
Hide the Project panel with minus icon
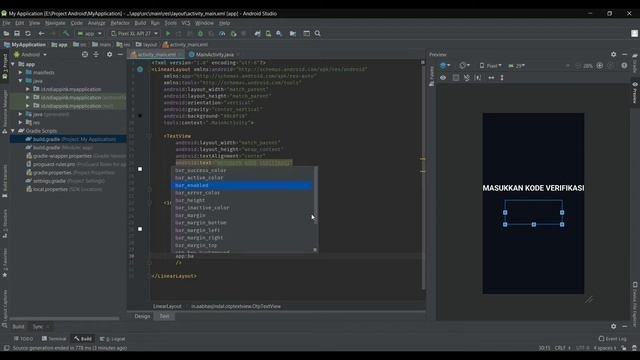coord(120,54)
